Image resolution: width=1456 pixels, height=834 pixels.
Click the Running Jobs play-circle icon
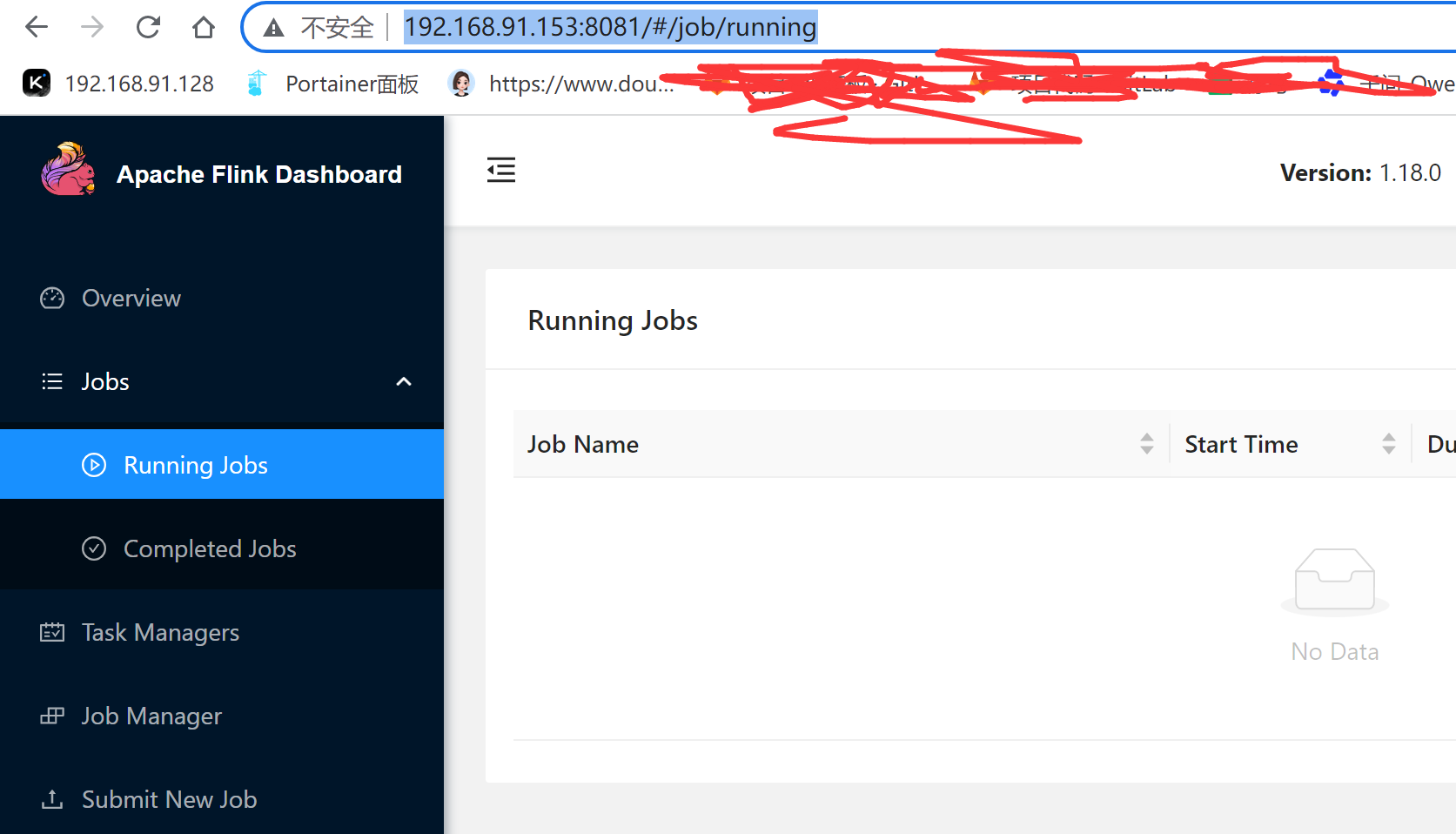click(94, 465)
